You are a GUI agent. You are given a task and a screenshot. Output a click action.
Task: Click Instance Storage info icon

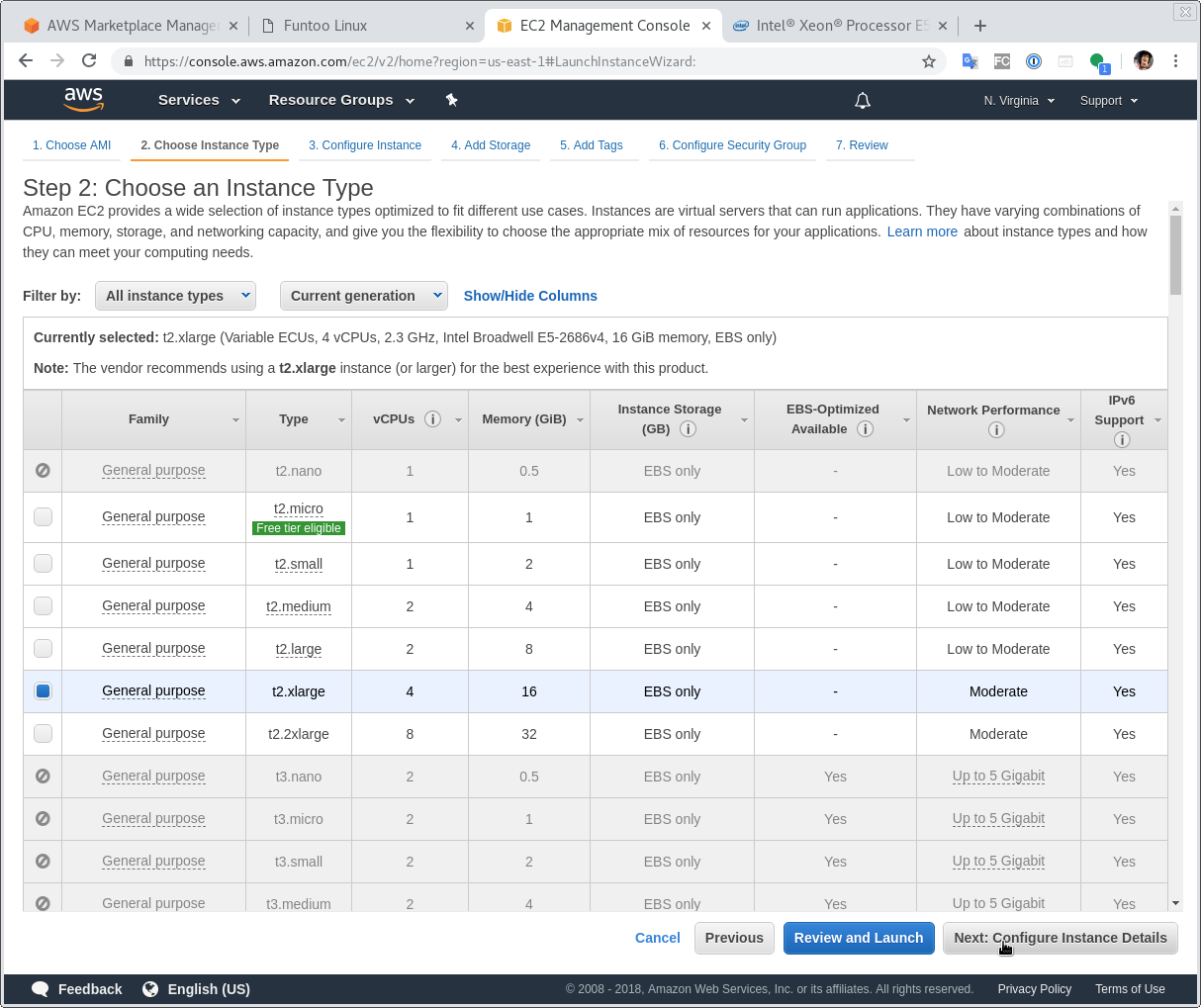[688, 429]
